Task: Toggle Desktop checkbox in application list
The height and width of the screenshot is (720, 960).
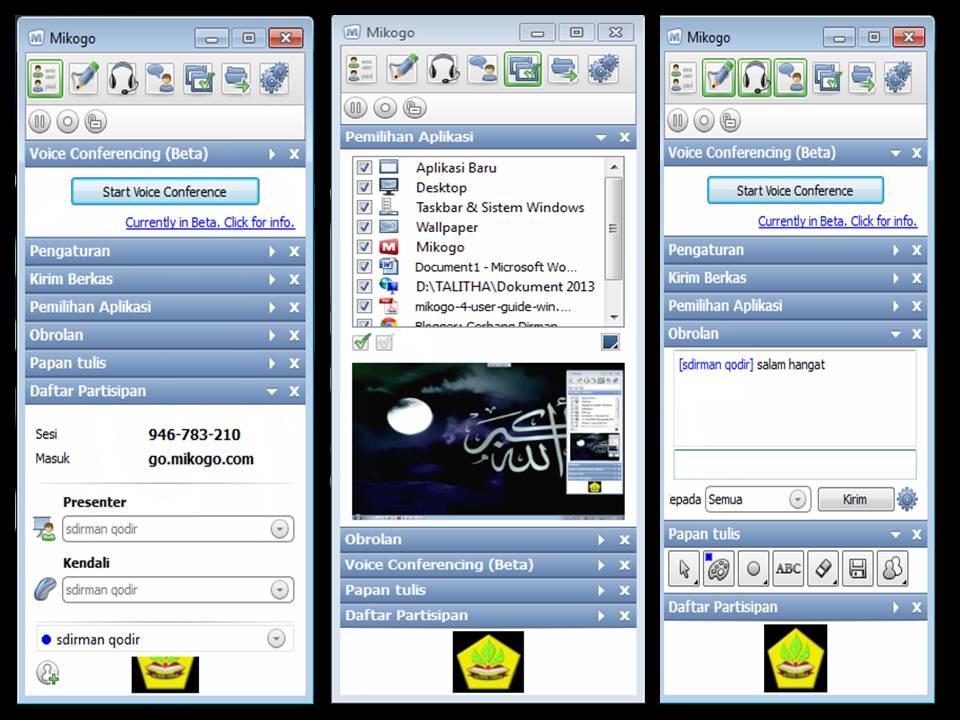Action: click(364, 187)
